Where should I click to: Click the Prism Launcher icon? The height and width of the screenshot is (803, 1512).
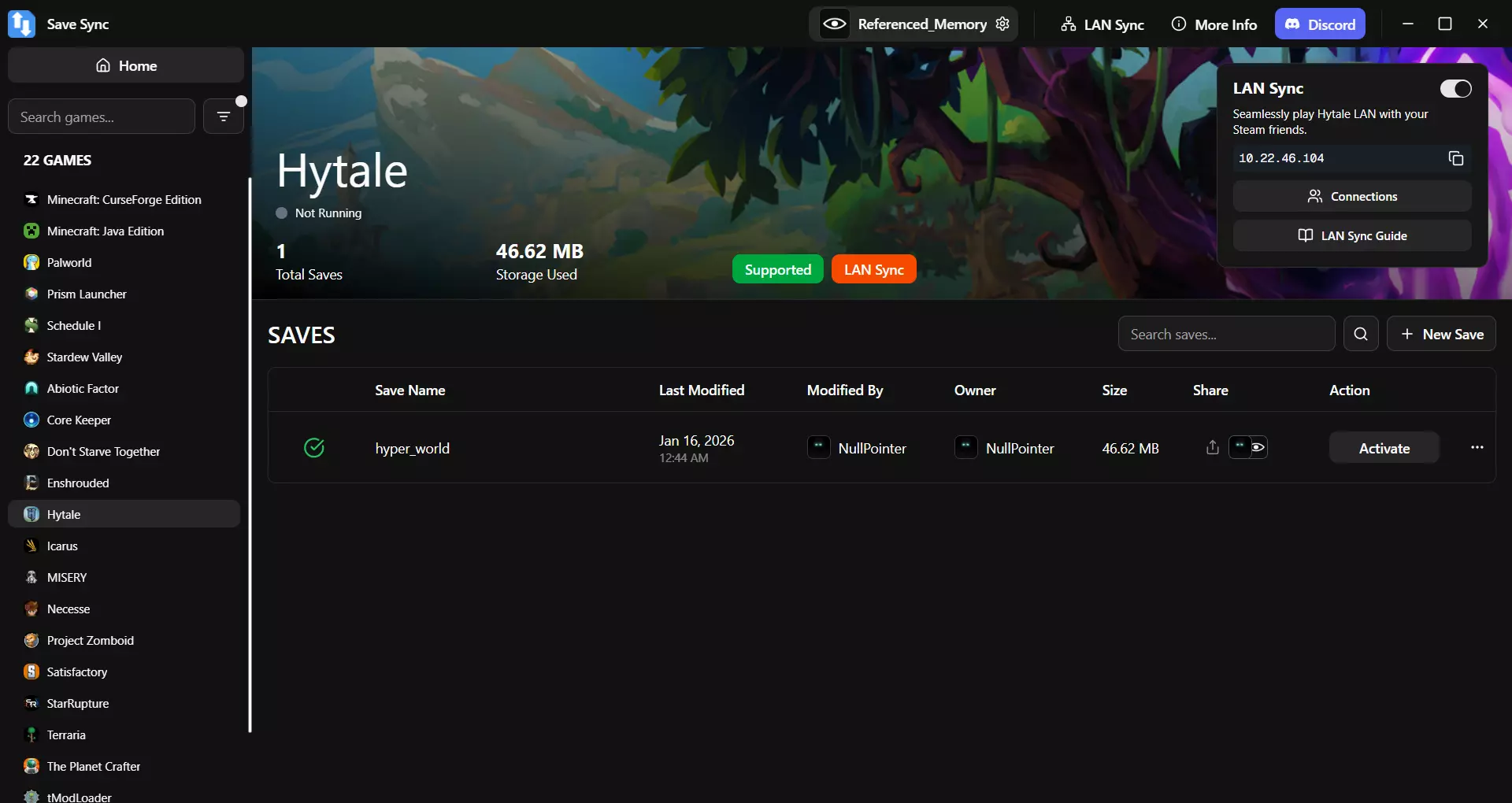(x=31, y=294)
